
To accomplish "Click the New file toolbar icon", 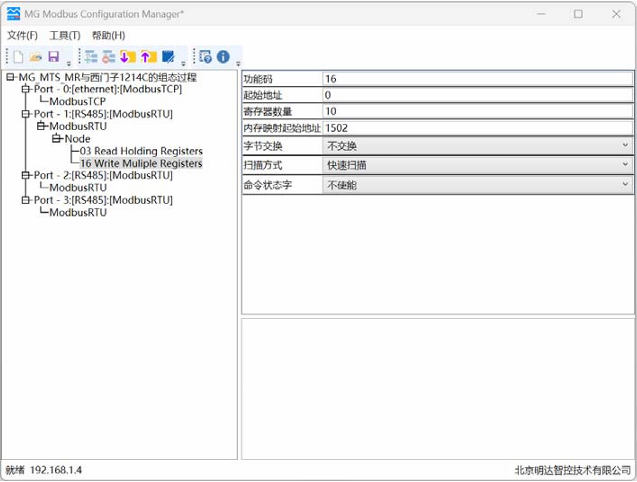I will (18, 57).
